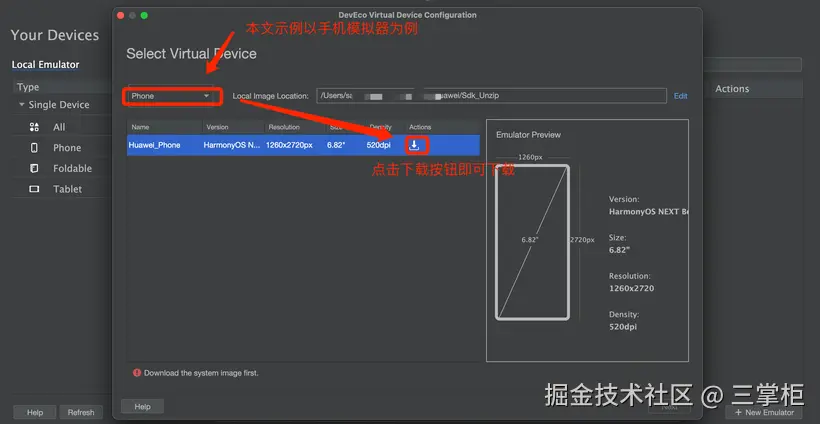Select Foldable device type in sidebar
This screenshot has width=820, height=424.
tap(72, 168)
